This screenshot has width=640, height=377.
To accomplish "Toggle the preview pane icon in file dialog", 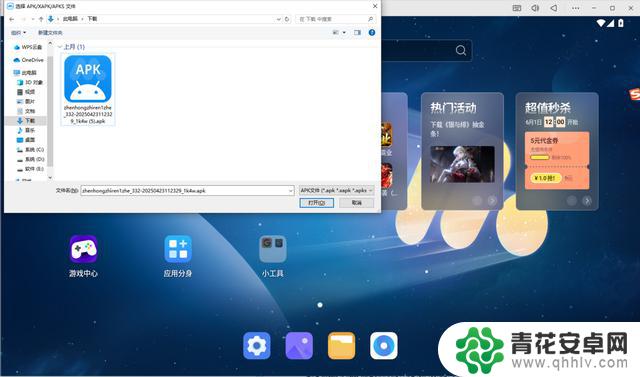I will [x=358, y=33].
